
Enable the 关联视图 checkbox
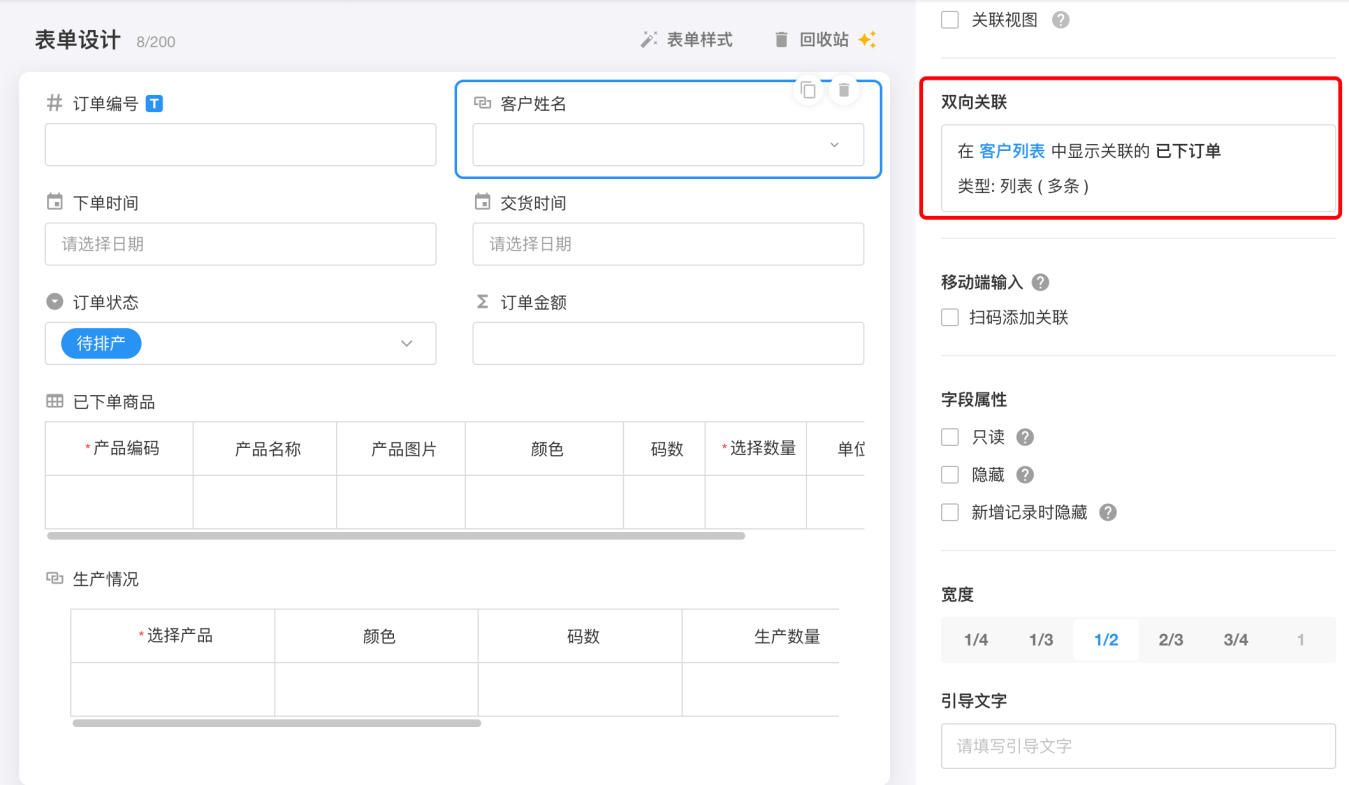(x=950, y=20)
